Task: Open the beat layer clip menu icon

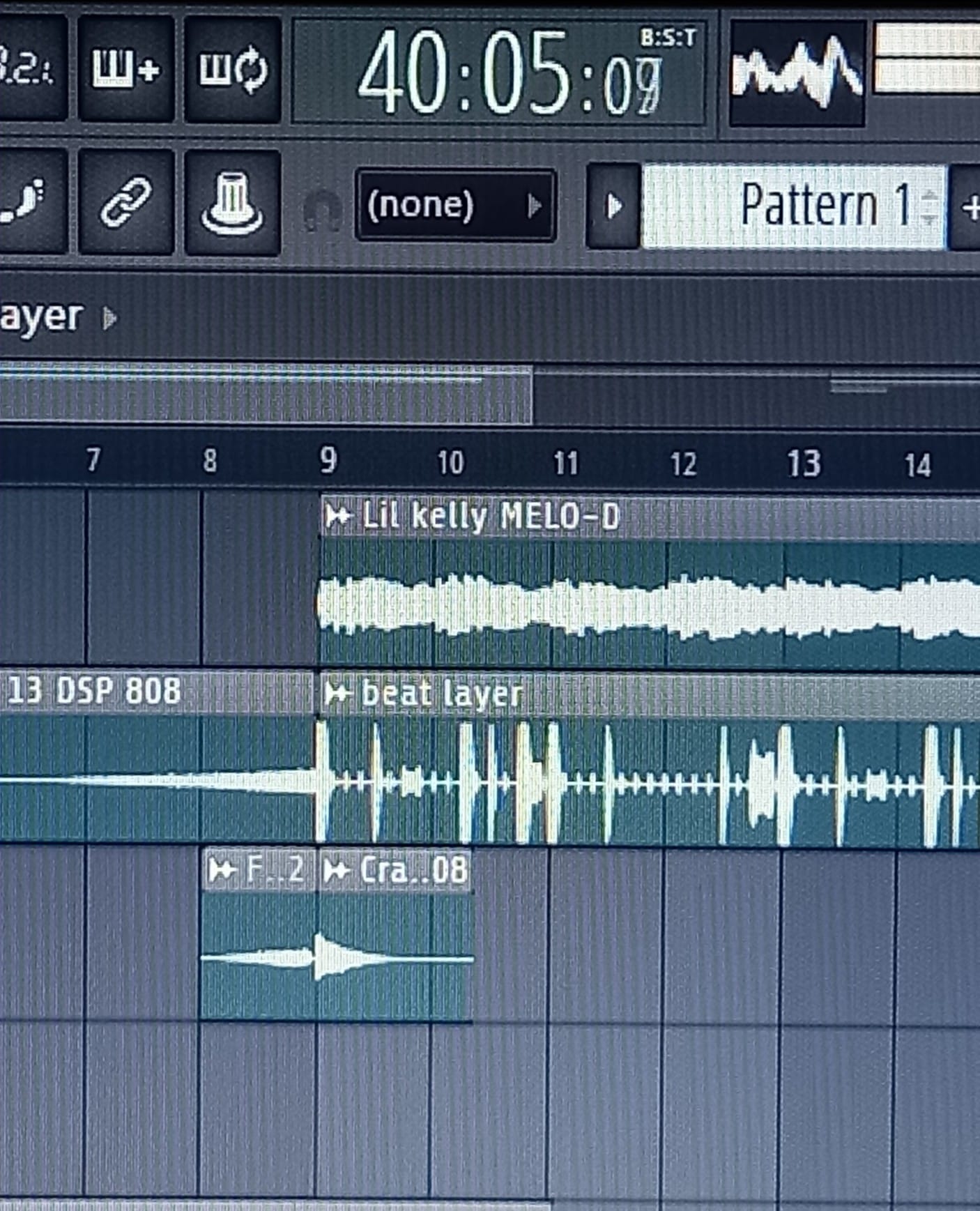Action: coord(337,693)
